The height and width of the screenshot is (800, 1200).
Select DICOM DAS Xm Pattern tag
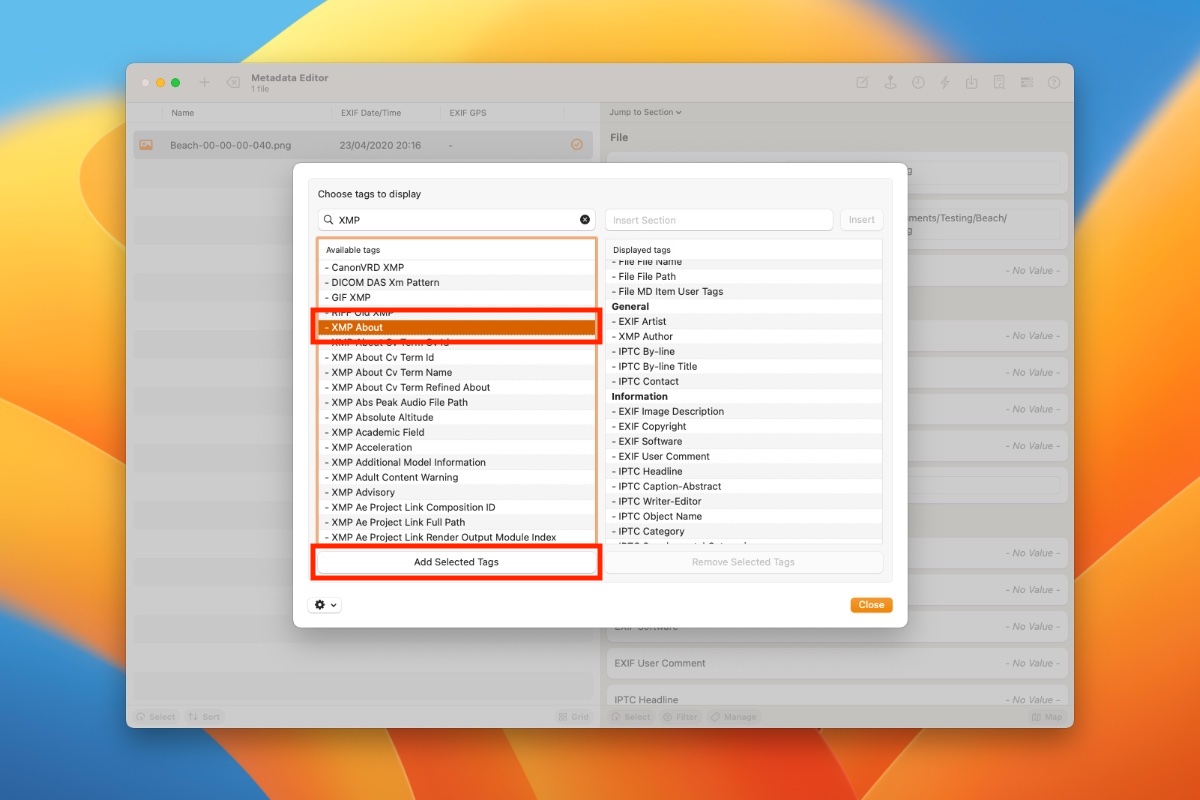tap(457, 282)
